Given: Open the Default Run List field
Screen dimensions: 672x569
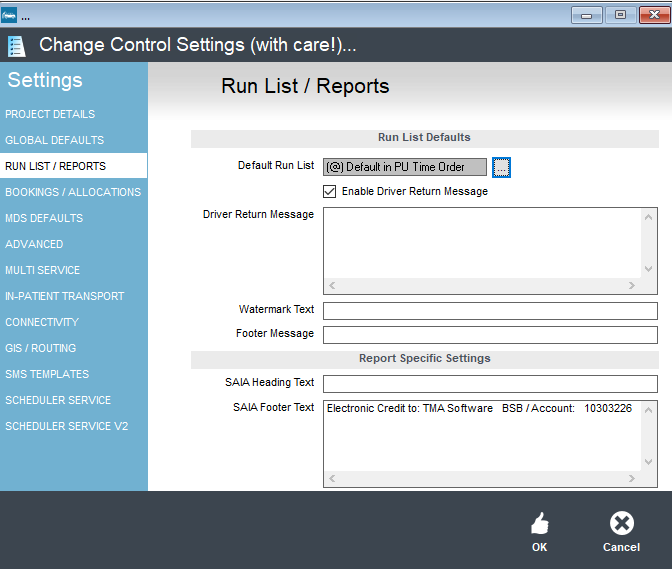Looking at the screenshot, I should pyautogui.click(x=405, y=167).
